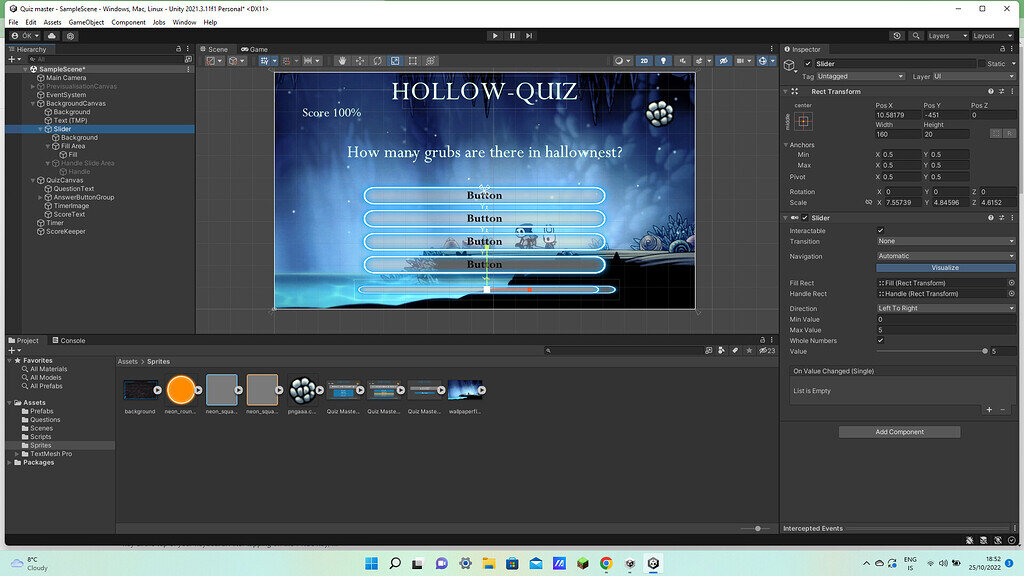
Task: Select the Rect tool in Scene toolbar
Action: click(x=413, y=61)
